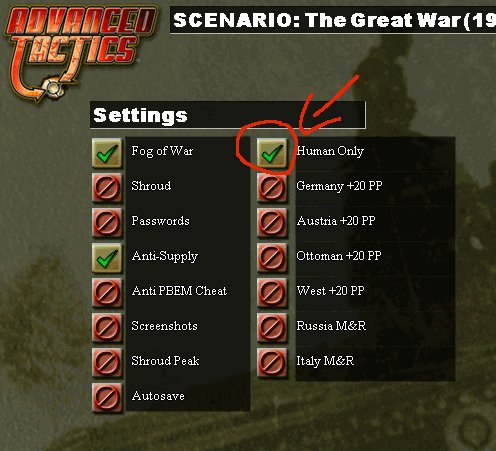
Task: Enable Shroud Peak toggle
Action: pos(107,363)
